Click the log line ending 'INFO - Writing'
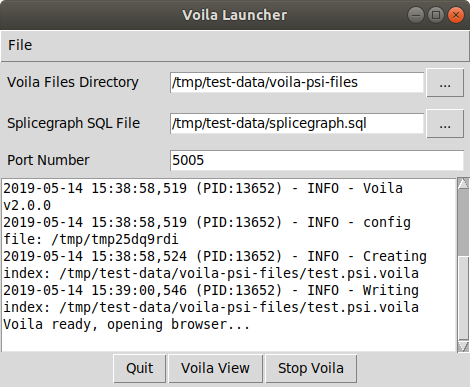The image size is (470, 387). tap(211, 290)
